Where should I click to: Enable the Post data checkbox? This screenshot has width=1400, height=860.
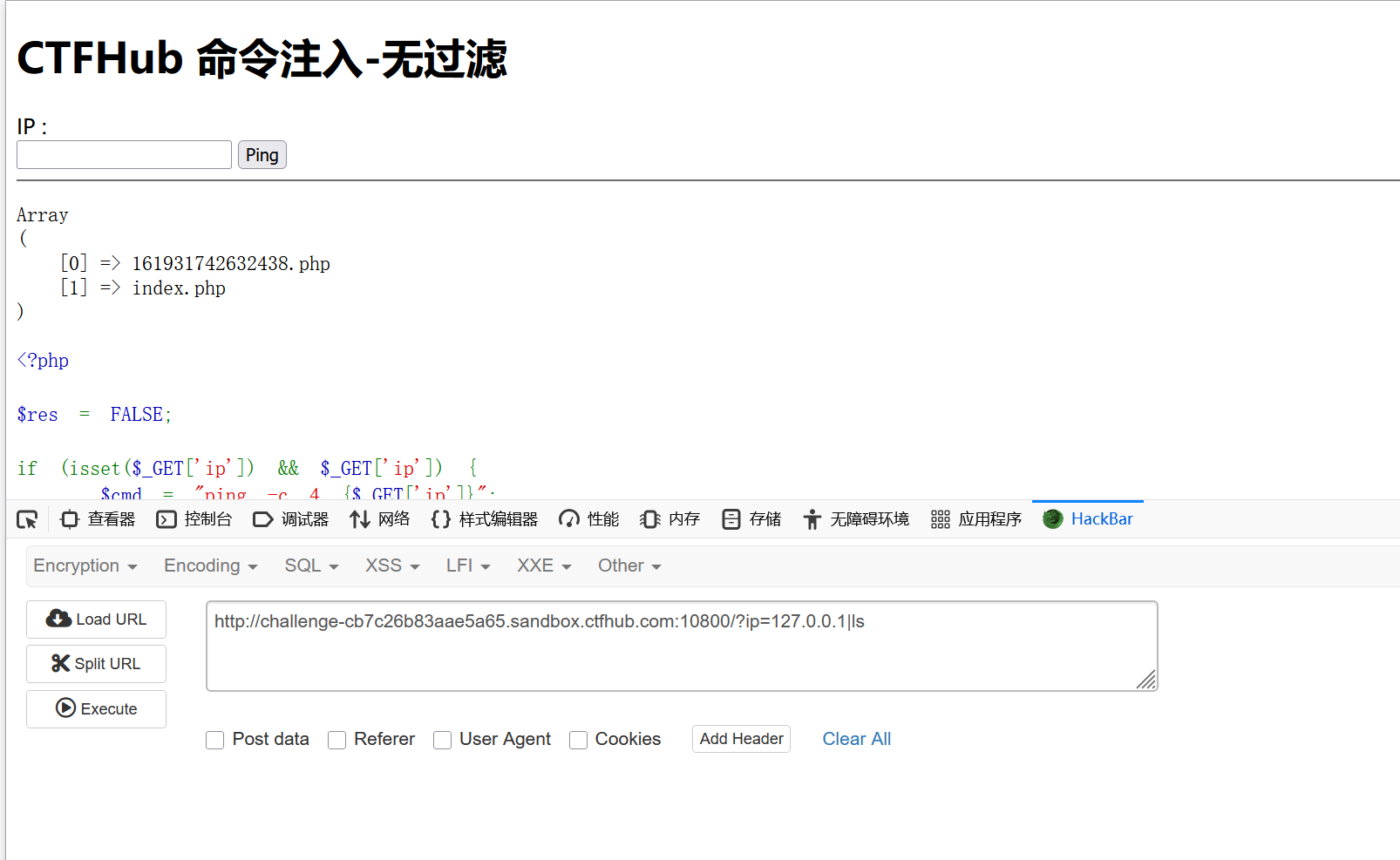[x=215, y=740]
